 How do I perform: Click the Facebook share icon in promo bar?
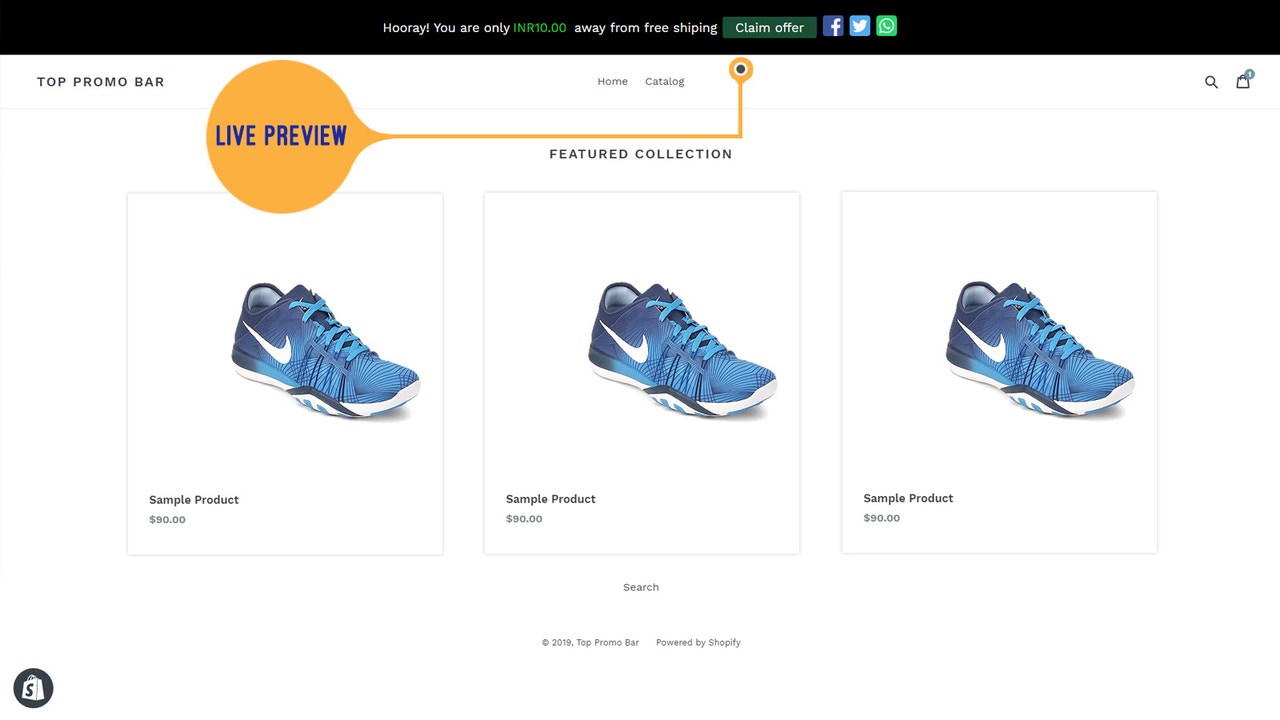click(x=833, y=26)
